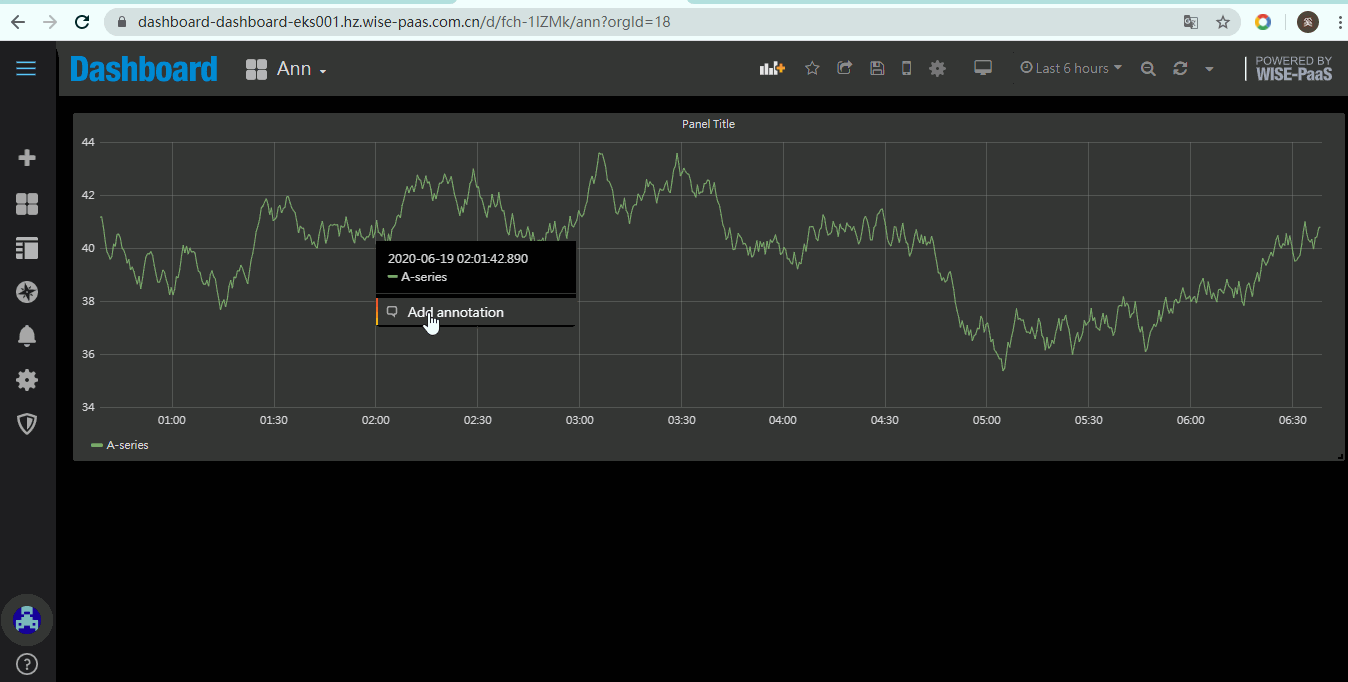The image size is (1348, 682).
Task: Open the Panel Title menu
Action: point(708,124)
